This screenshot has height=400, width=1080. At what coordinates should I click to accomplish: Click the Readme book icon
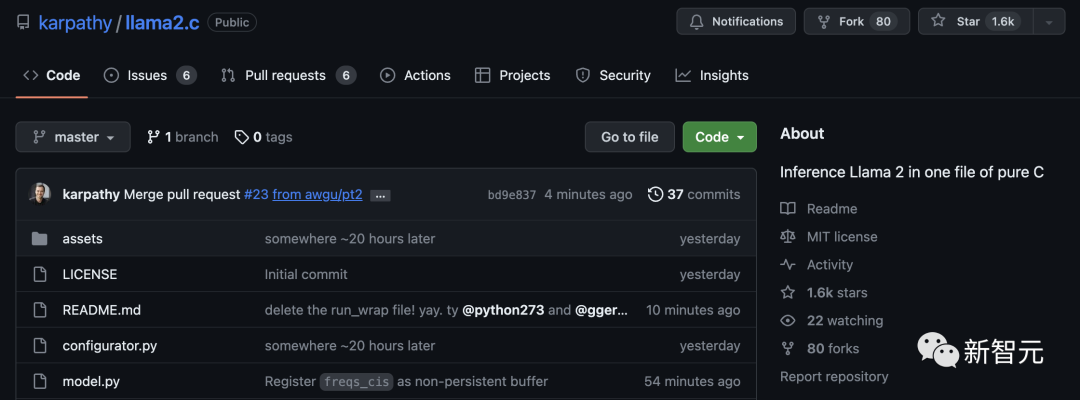[x=788, y=209]
